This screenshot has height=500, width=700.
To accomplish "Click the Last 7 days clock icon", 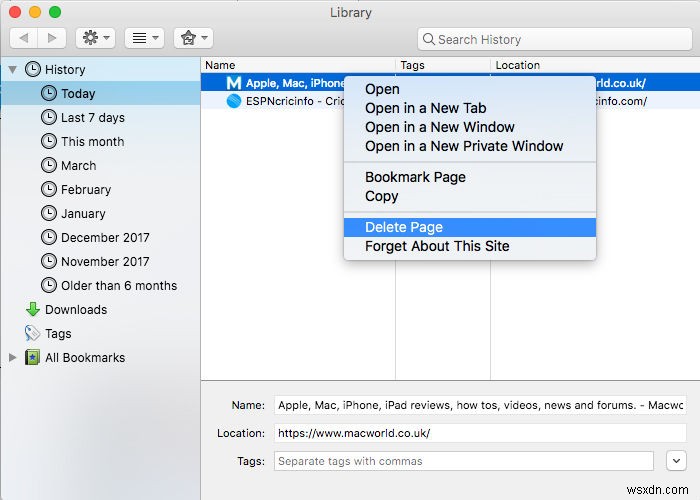I will coord(49,118).
